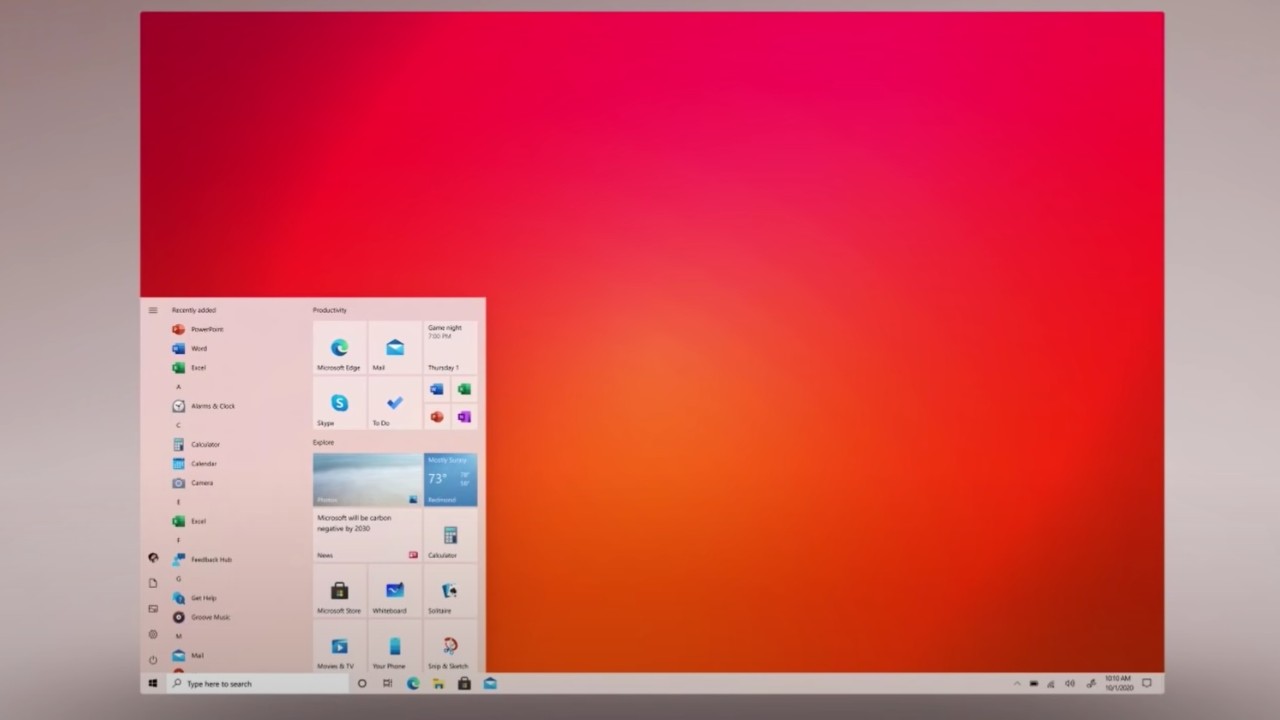1280x720 pixels.
Task: Open the Whiteboard tile
Action: point(394,592)
